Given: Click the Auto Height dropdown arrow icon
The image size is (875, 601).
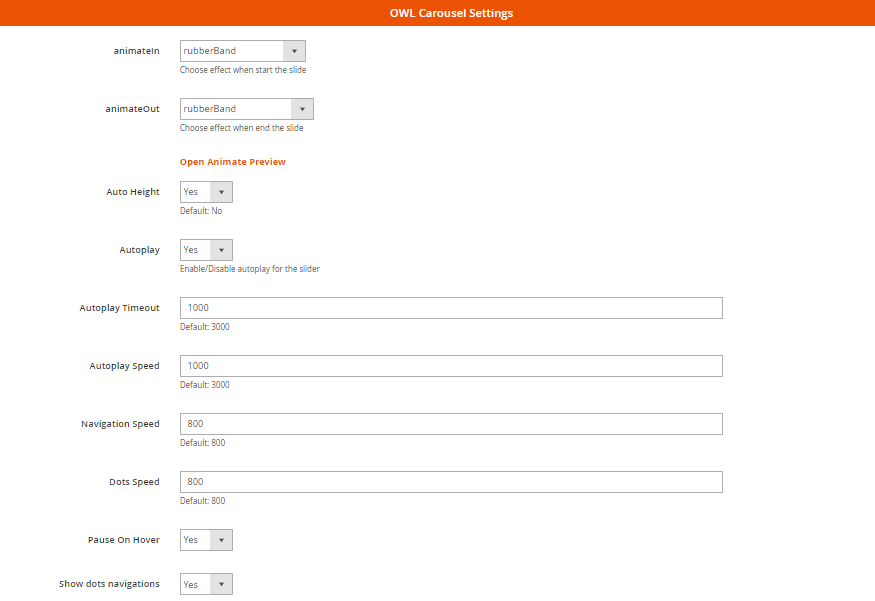Looking at the screenshot, I should pyautogui.click(x=223, y=191).
